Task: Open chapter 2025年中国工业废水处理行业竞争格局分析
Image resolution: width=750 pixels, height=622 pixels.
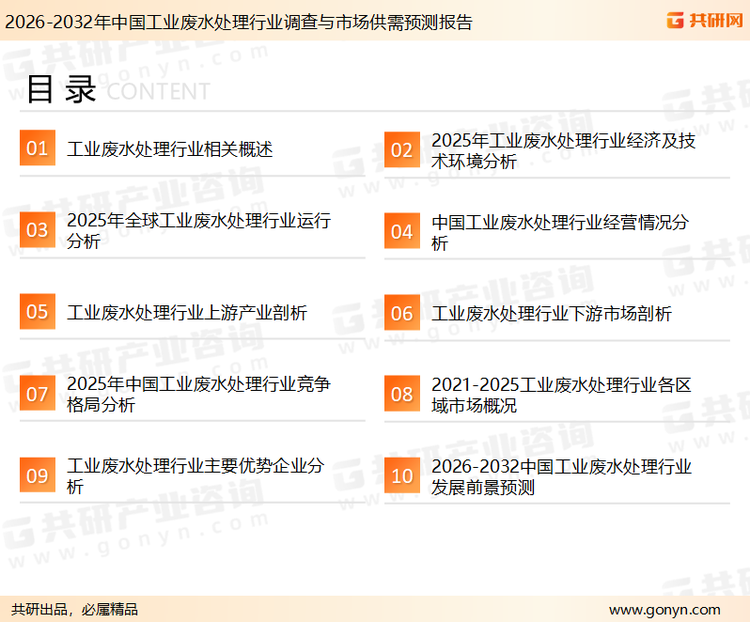Action: pos(199,394)
